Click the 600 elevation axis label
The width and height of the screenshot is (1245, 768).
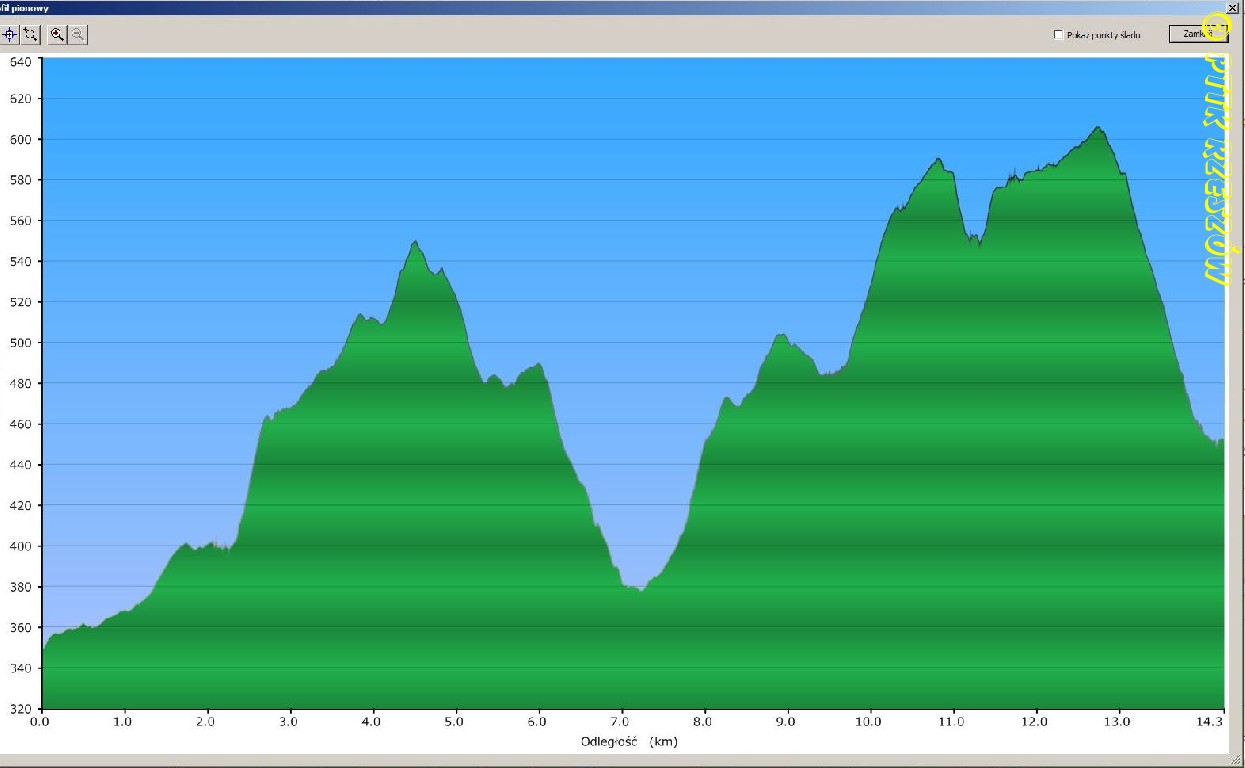pyautogui.click(x=21, y=139)
